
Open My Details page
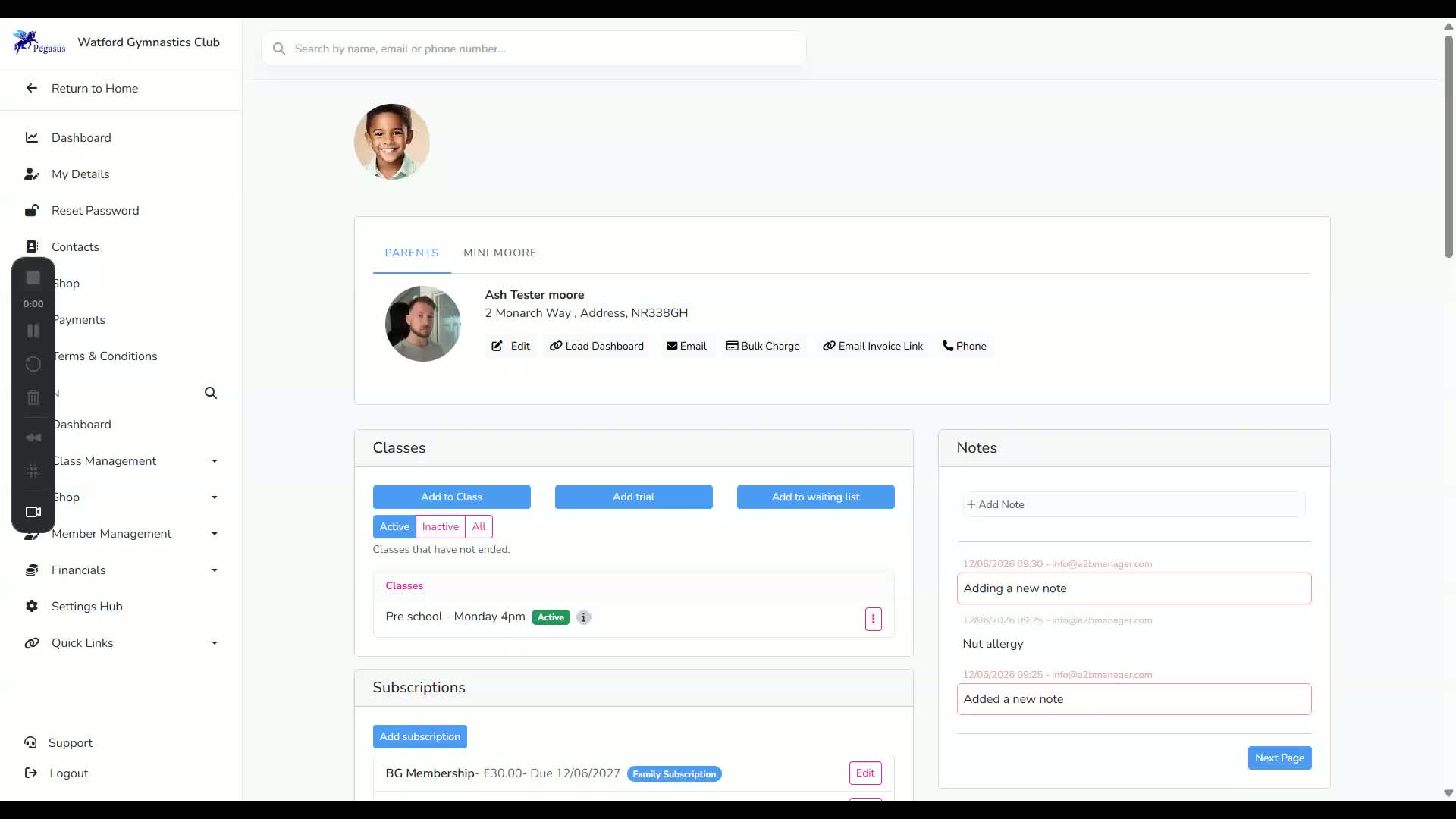(80, 174)
